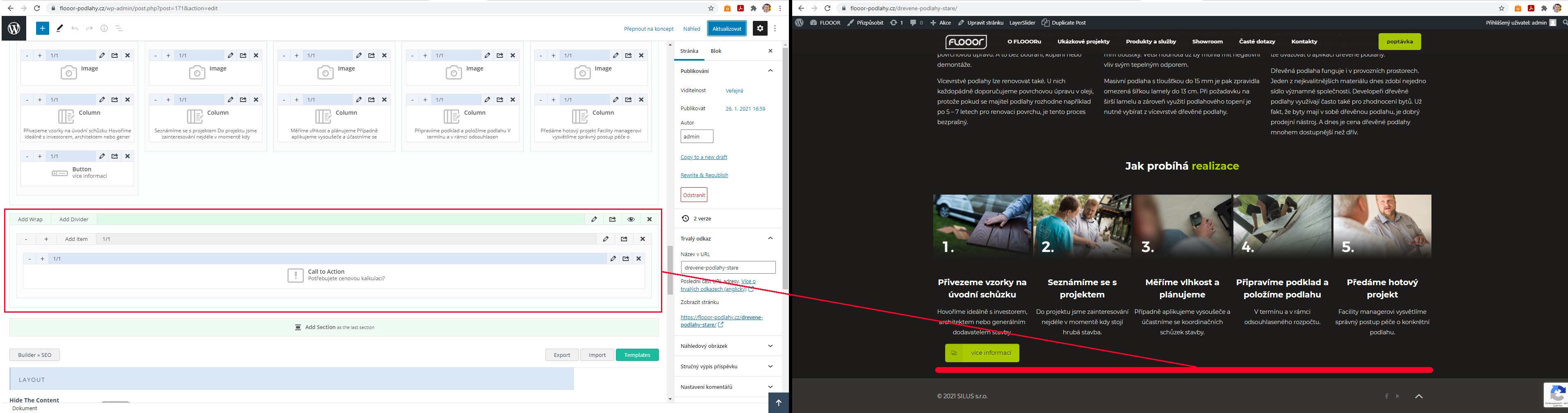Screen dimensions: 1568x413
Task: Click the blue add block plus button
Action: pos(42,28)
